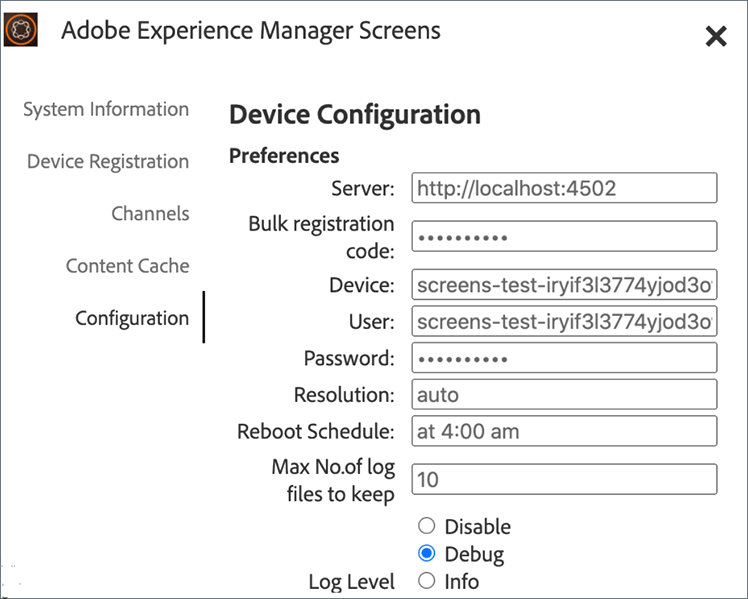This screenshot has width=748, height=599.
Task: Focus the Server URL field
Action: coord(564,188)
